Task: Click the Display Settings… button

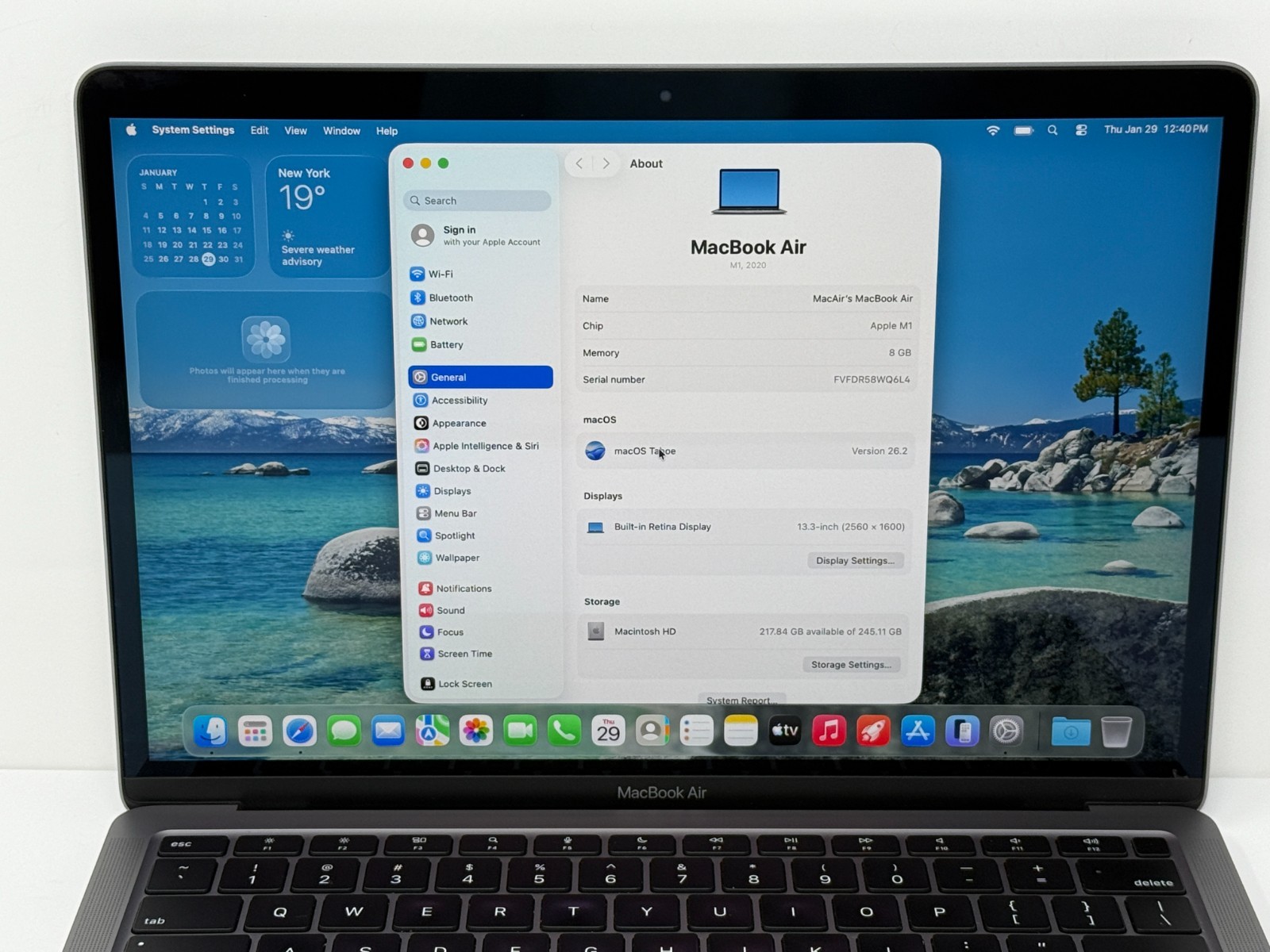Action: (x=855, y=560)
